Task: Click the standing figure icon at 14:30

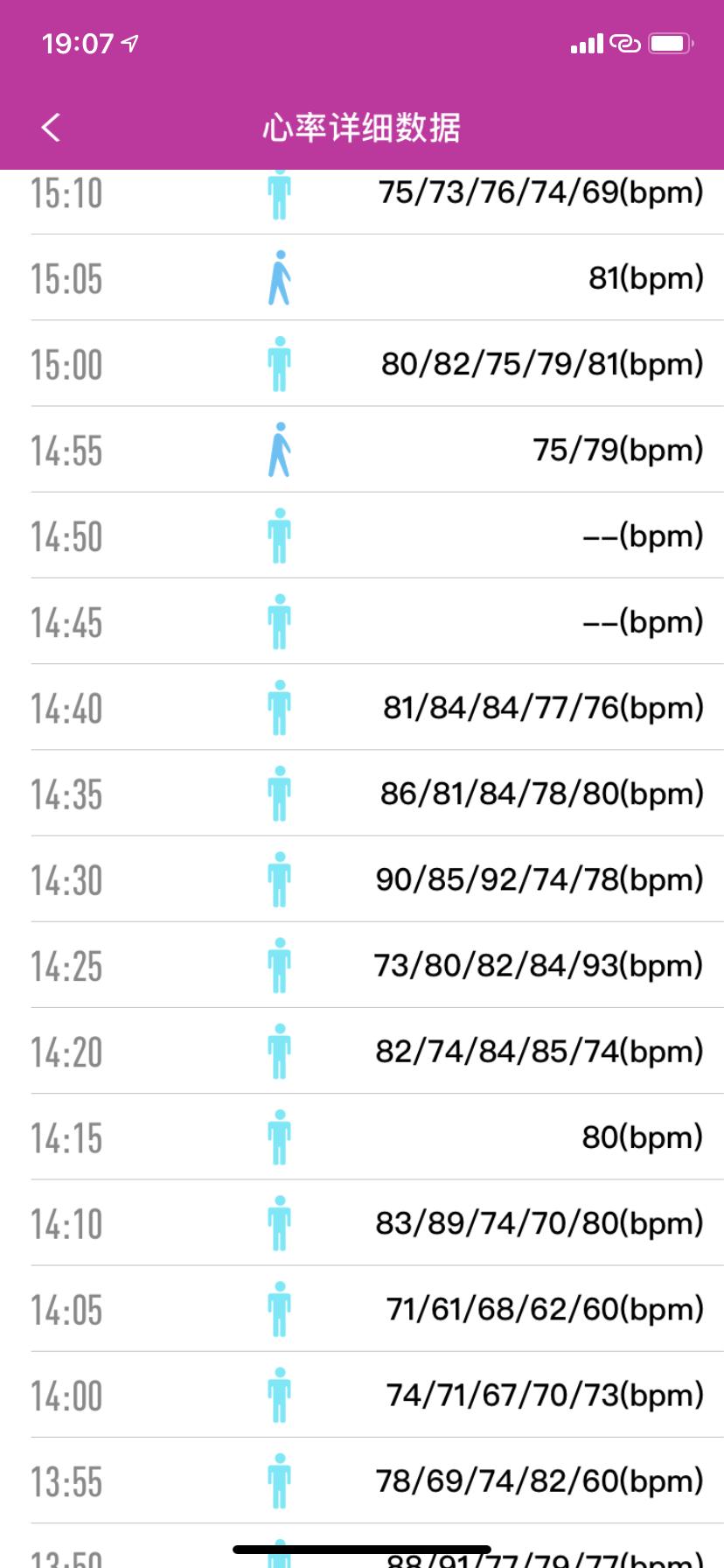Action: (279, 879)
